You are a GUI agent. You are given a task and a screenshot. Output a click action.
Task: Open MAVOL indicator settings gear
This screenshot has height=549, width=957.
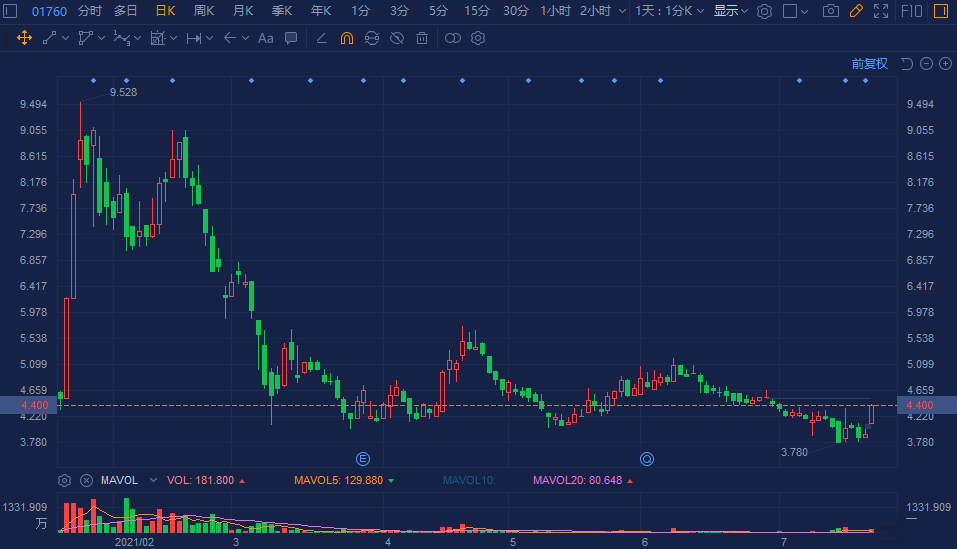click(x=64, y=481)
